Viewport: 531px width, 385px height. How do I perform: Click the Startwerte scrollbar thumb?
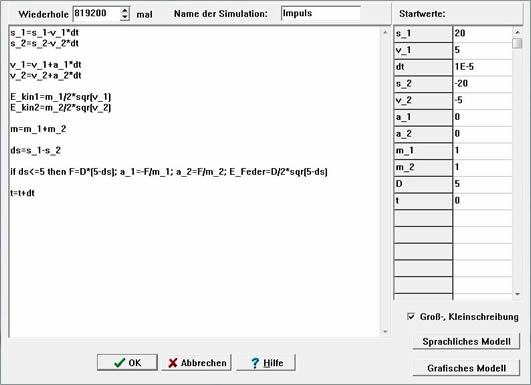point(517,43)
